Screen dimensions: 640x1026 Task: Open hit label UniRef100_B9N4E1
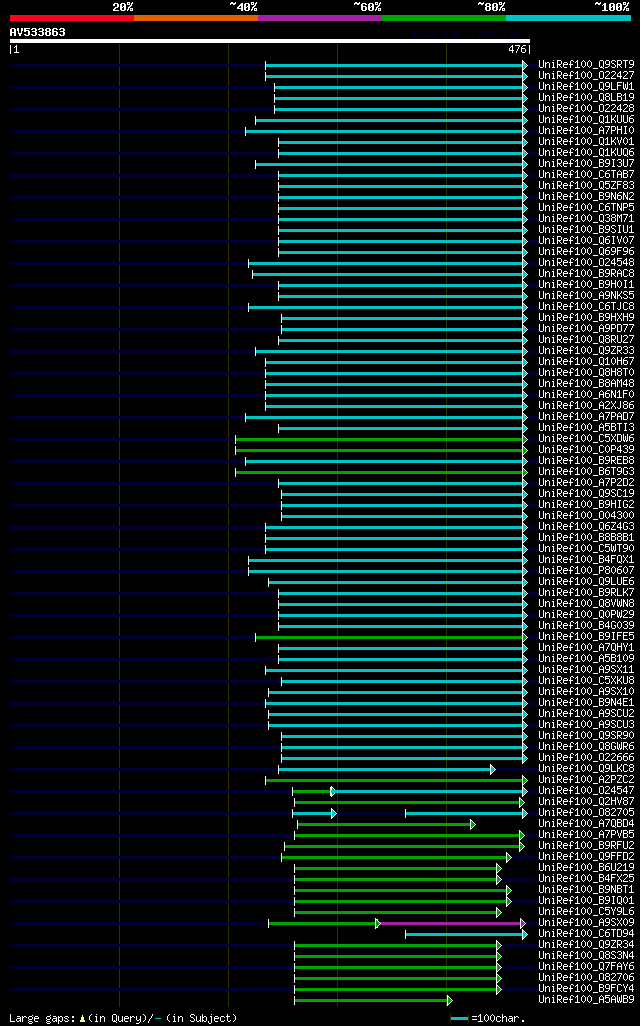(586, 702)
